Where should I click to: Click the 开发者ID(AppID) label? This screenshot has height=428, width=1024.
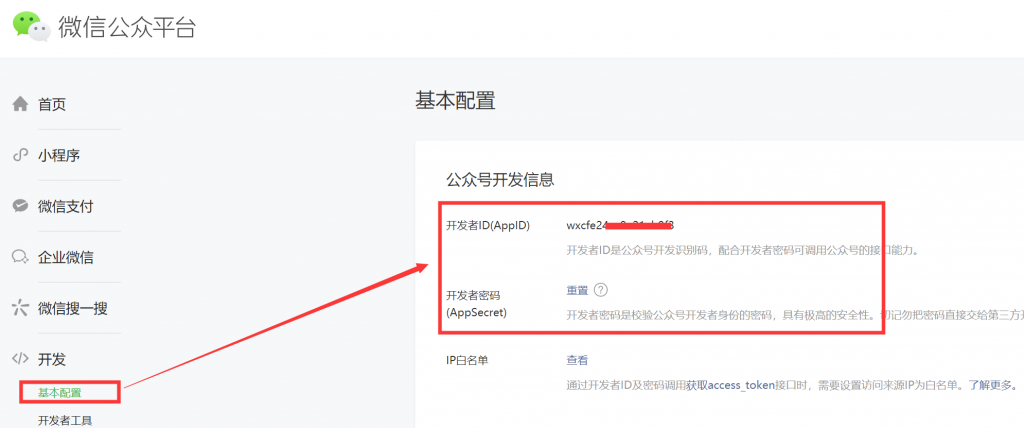tap(488, 225)
